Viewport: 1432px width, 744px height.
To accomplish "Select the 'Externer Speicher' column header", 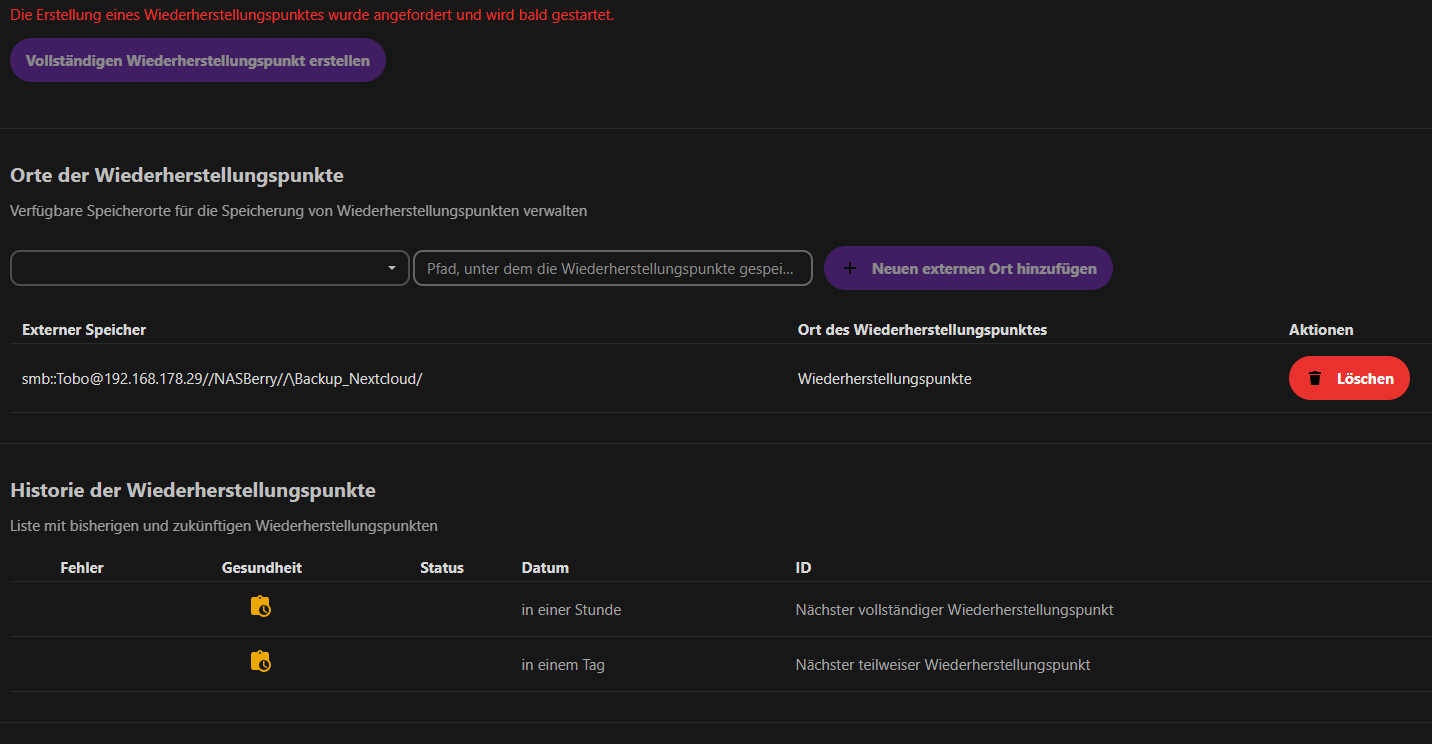I will pyautogui.click(x=84, y=330).
